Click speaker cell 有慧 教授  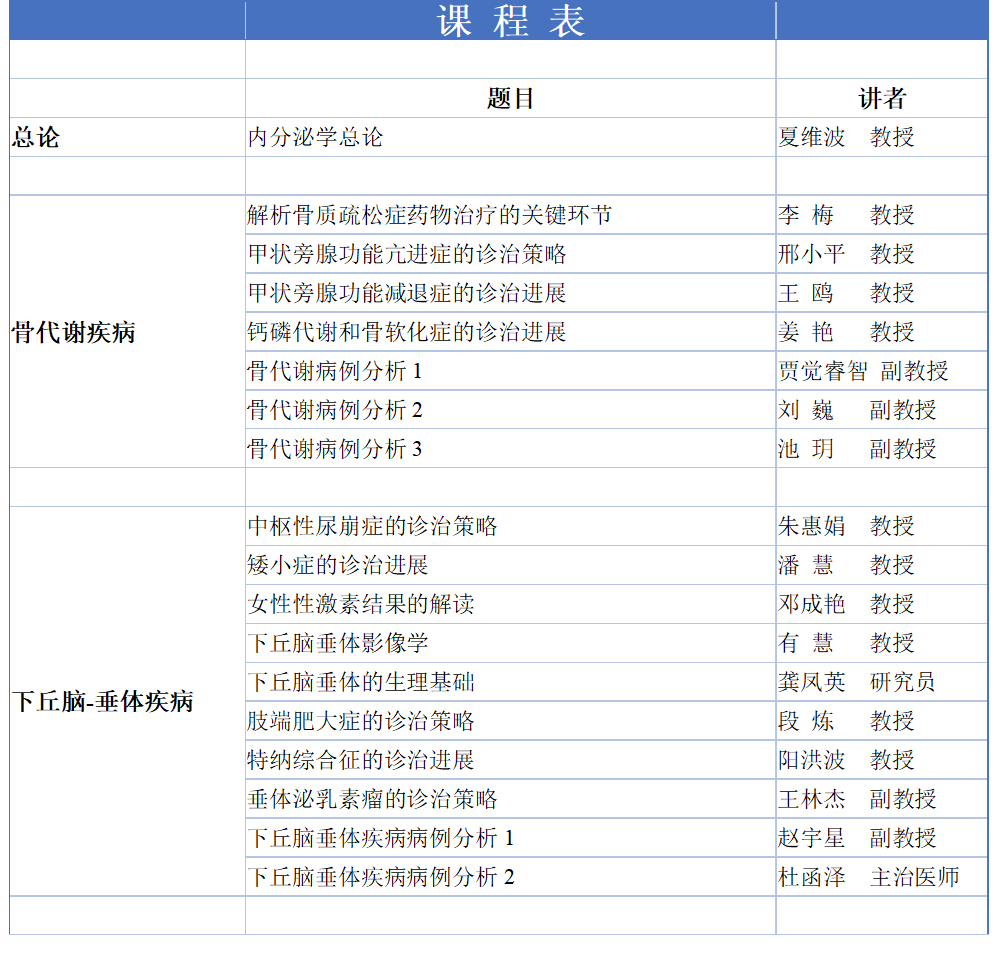(x=882, y=642)
